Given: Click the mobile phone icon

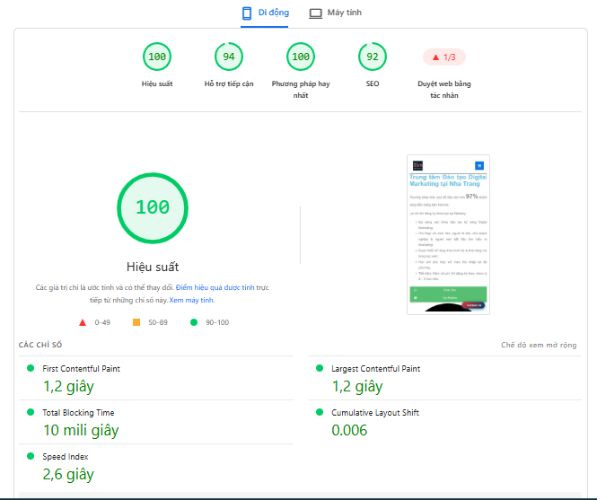Looking at the screenshot, I should click(x=247, y=13).
